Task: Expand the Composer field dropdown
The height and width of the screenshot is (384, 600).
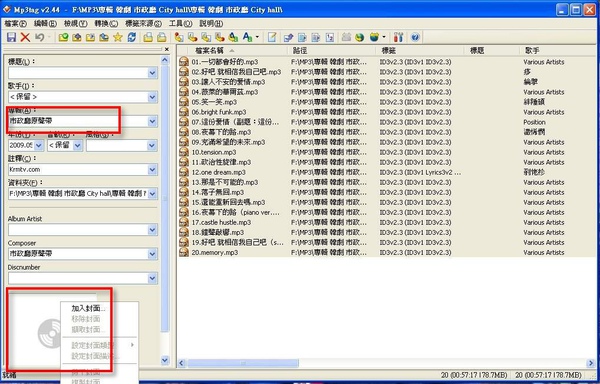Action: click(152, 254)
